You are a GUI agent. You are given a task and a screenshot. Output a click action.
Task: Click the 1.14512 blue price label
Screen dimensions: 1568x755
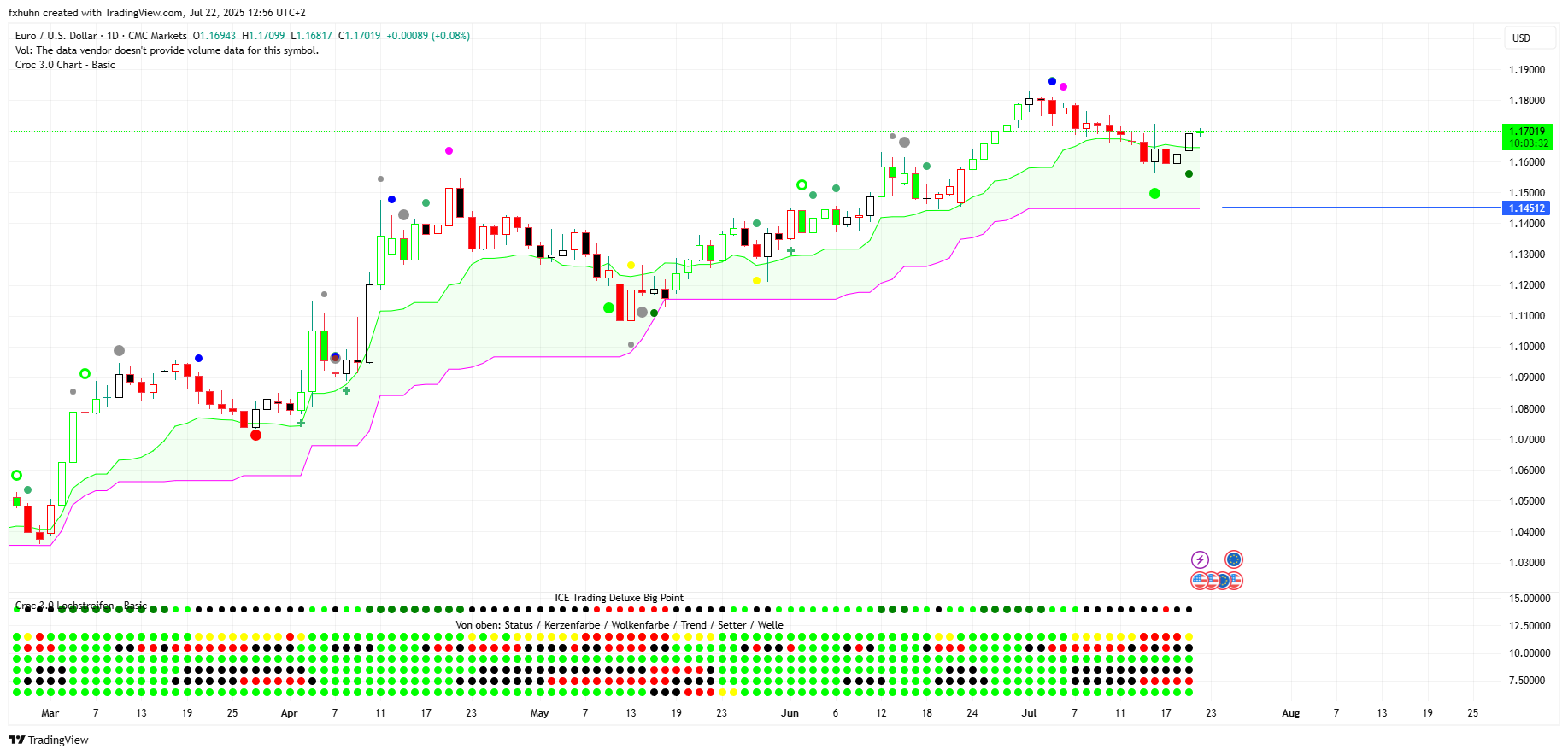(x=1526, y=208)
